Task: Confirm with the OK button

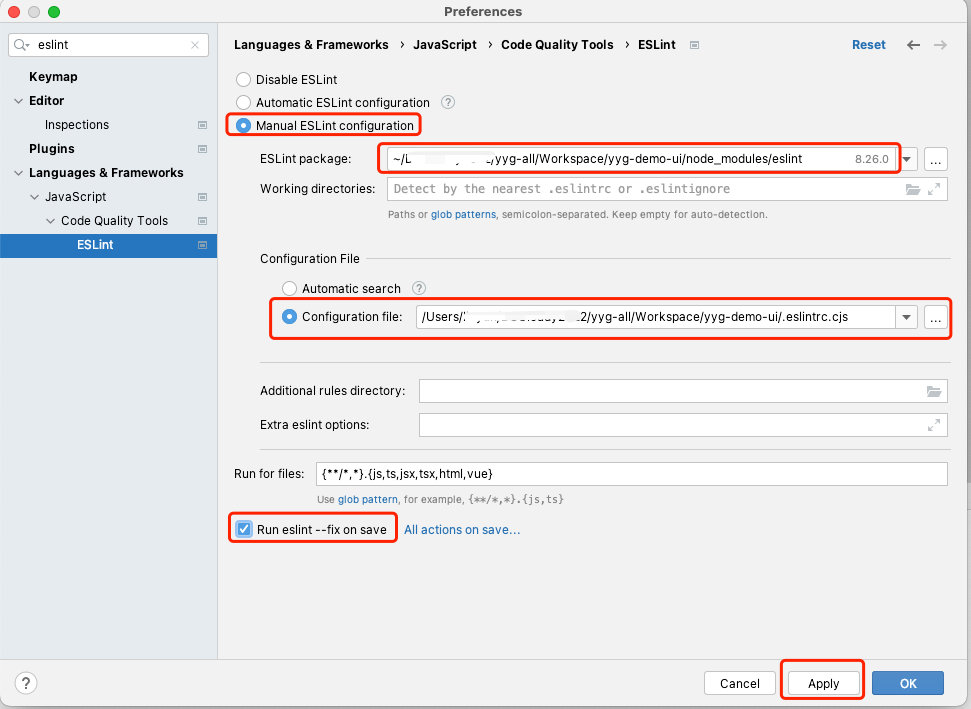Action: 908,684
